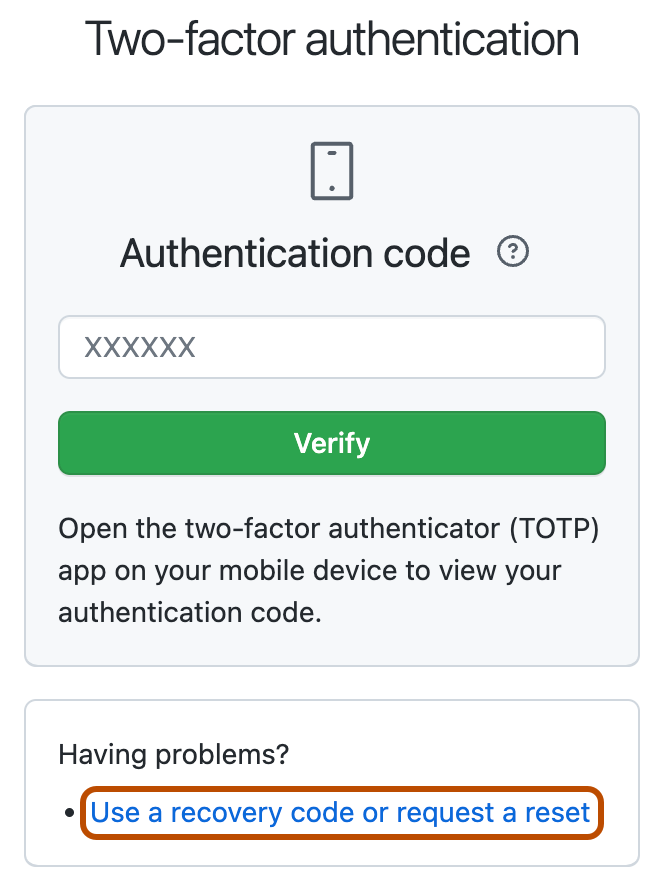
Task: Focus the authentication code input field
Action: click(332, 347)
